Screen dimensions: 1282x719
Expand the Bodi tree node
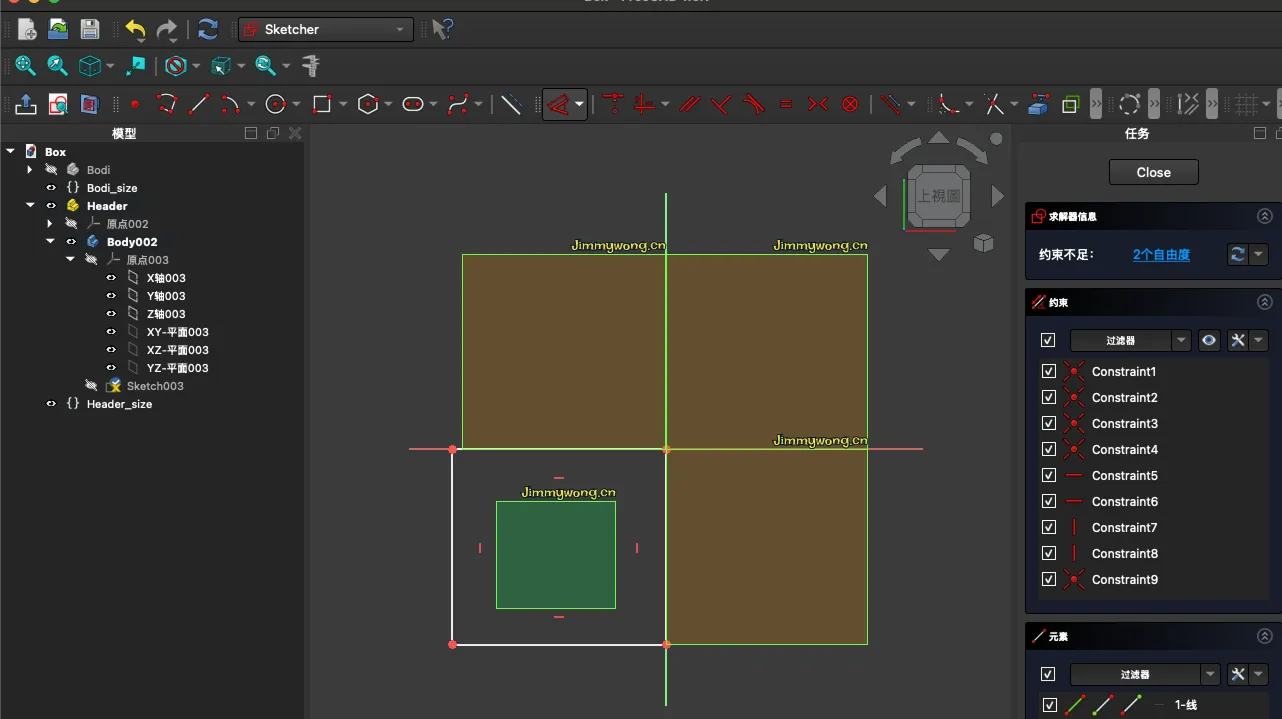click(x=30, y=170)
